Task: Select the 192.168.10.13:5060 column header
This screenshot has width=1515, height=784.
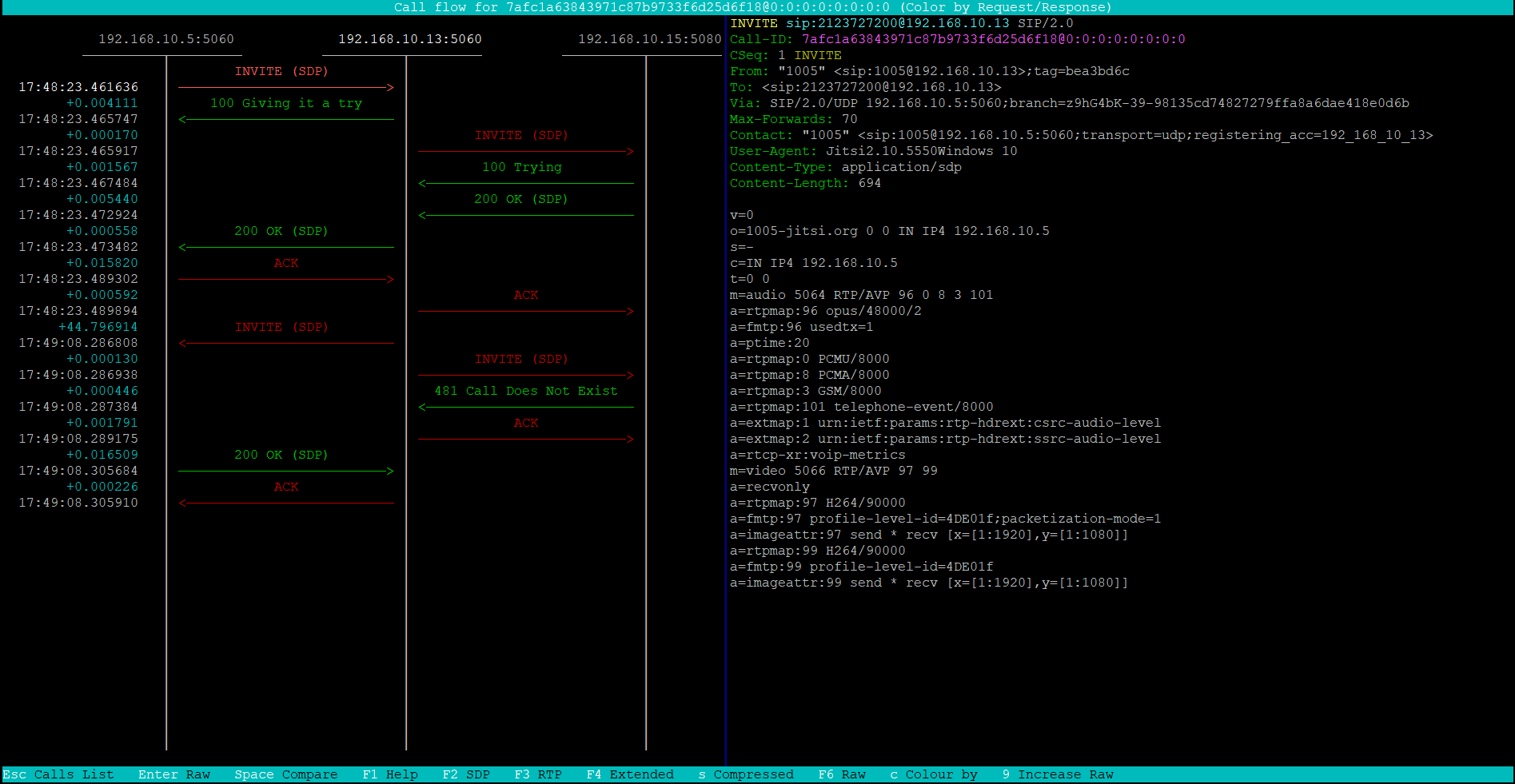Action: point(411,38)
